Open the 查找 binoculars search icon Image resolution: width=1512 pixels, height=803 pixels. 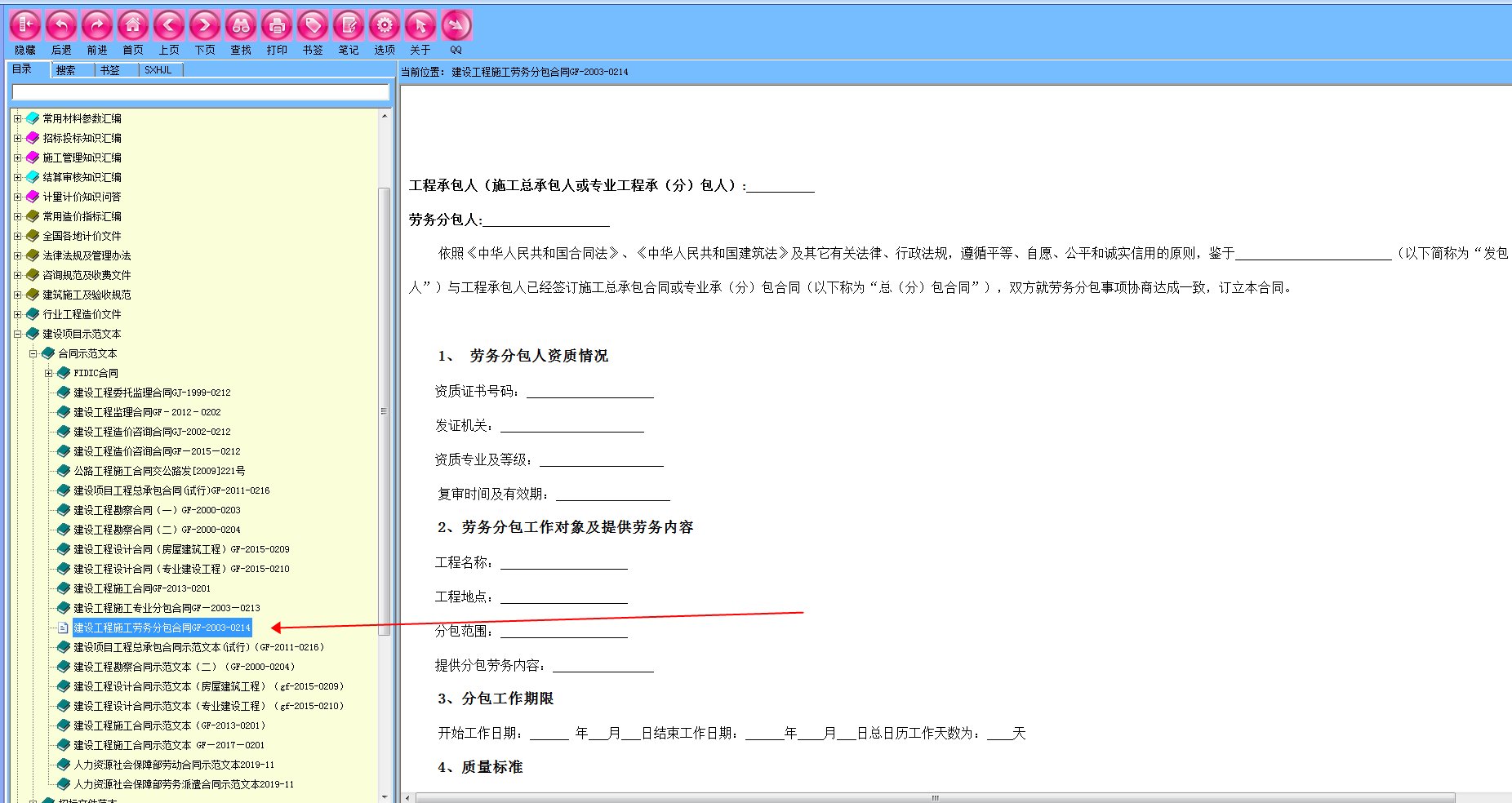(x=241, y=25)
